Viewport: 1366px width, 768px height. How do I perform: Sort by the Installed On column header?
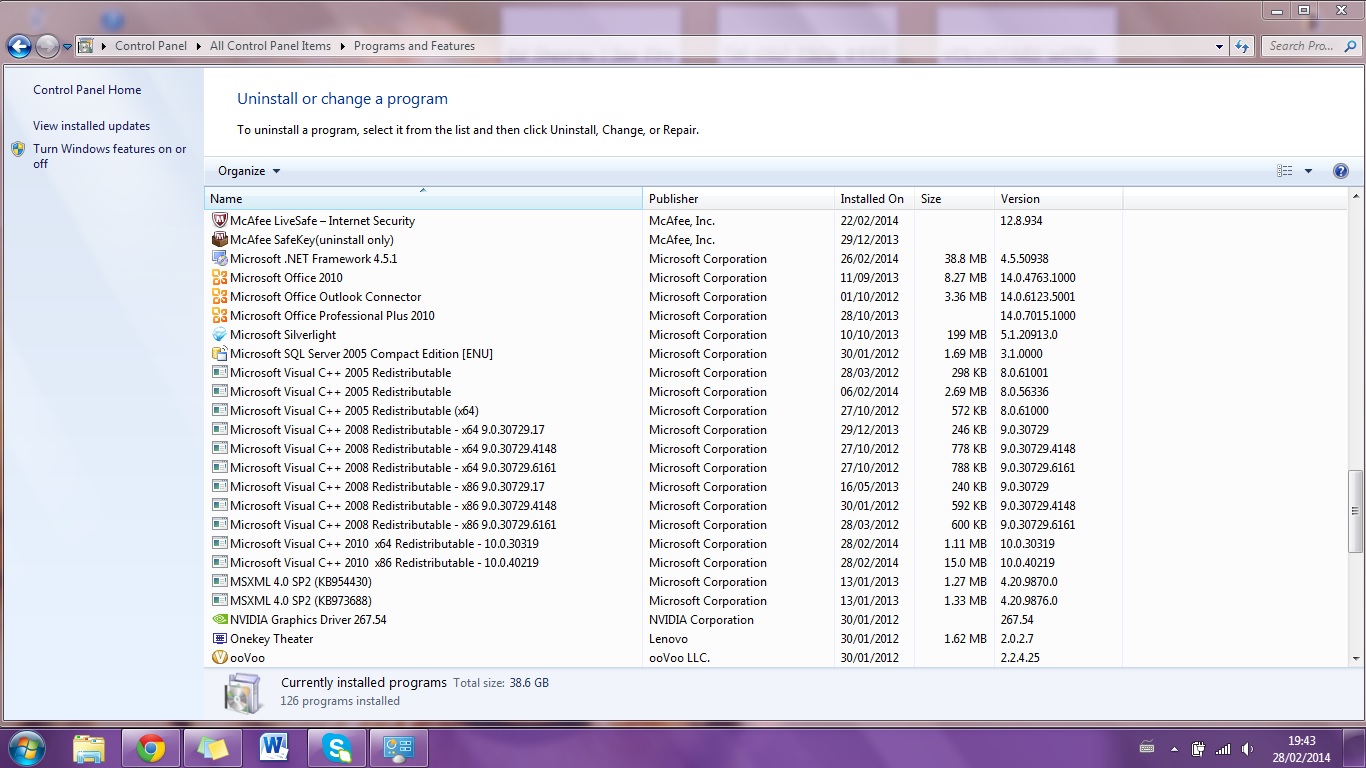(874, 198)
